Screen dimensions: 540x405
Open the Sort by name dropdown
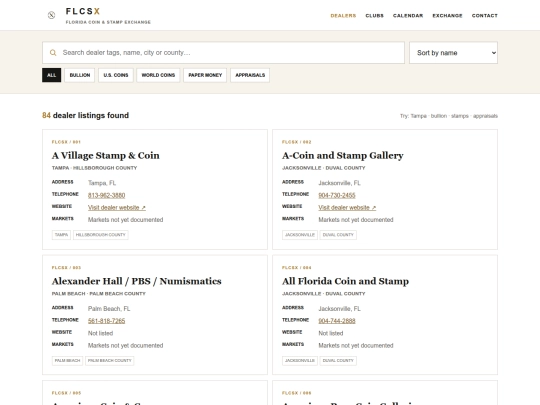click(x=453, y=53)
